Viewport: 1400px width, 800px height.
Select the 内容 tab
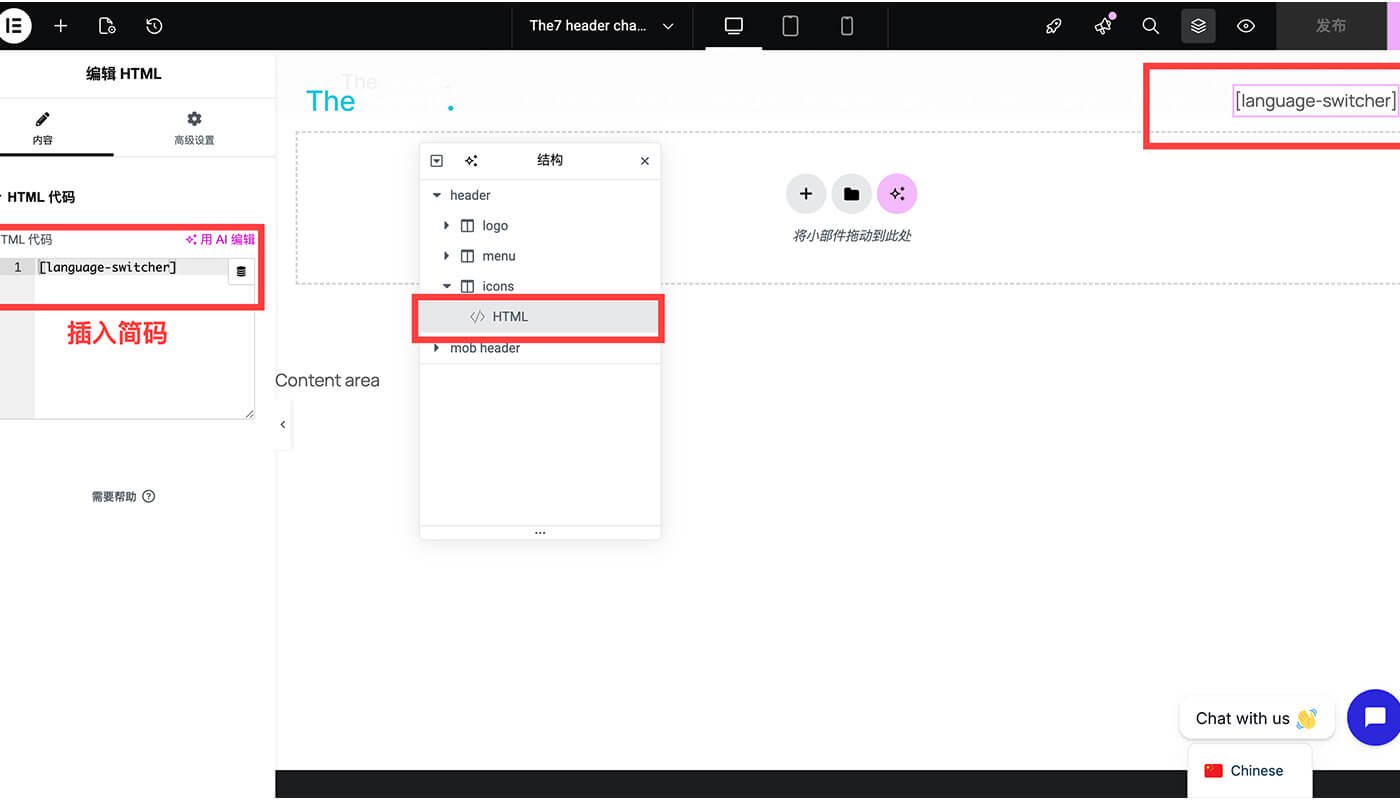point(43,128)
